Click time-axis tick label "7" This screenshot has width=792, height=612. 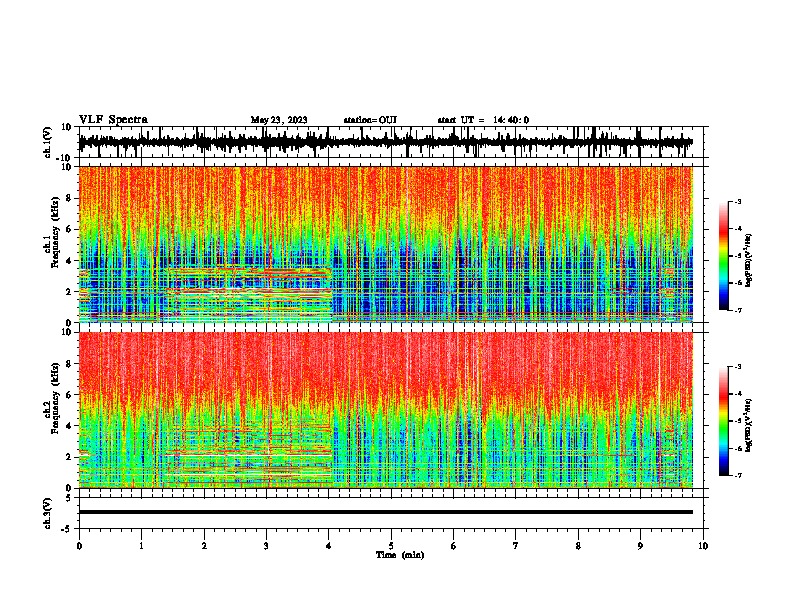point(516,546)
